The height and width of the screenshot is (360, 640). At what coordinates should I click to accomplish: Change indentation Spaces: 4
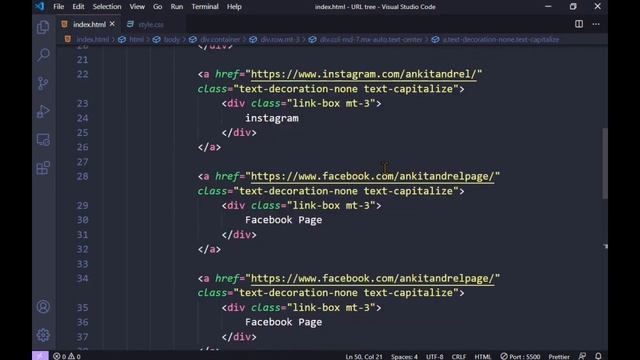pos(404,356)
